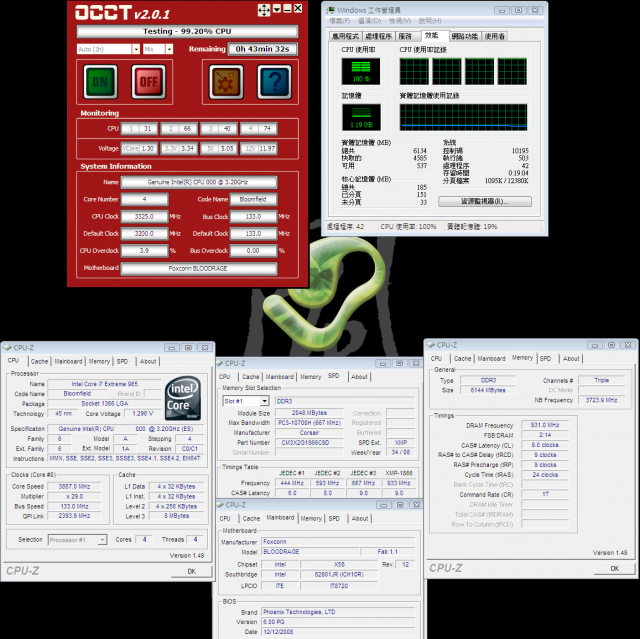Click the green ON button in OCCT
This screenshot has width=640, height=639.
tap(100, 82)
